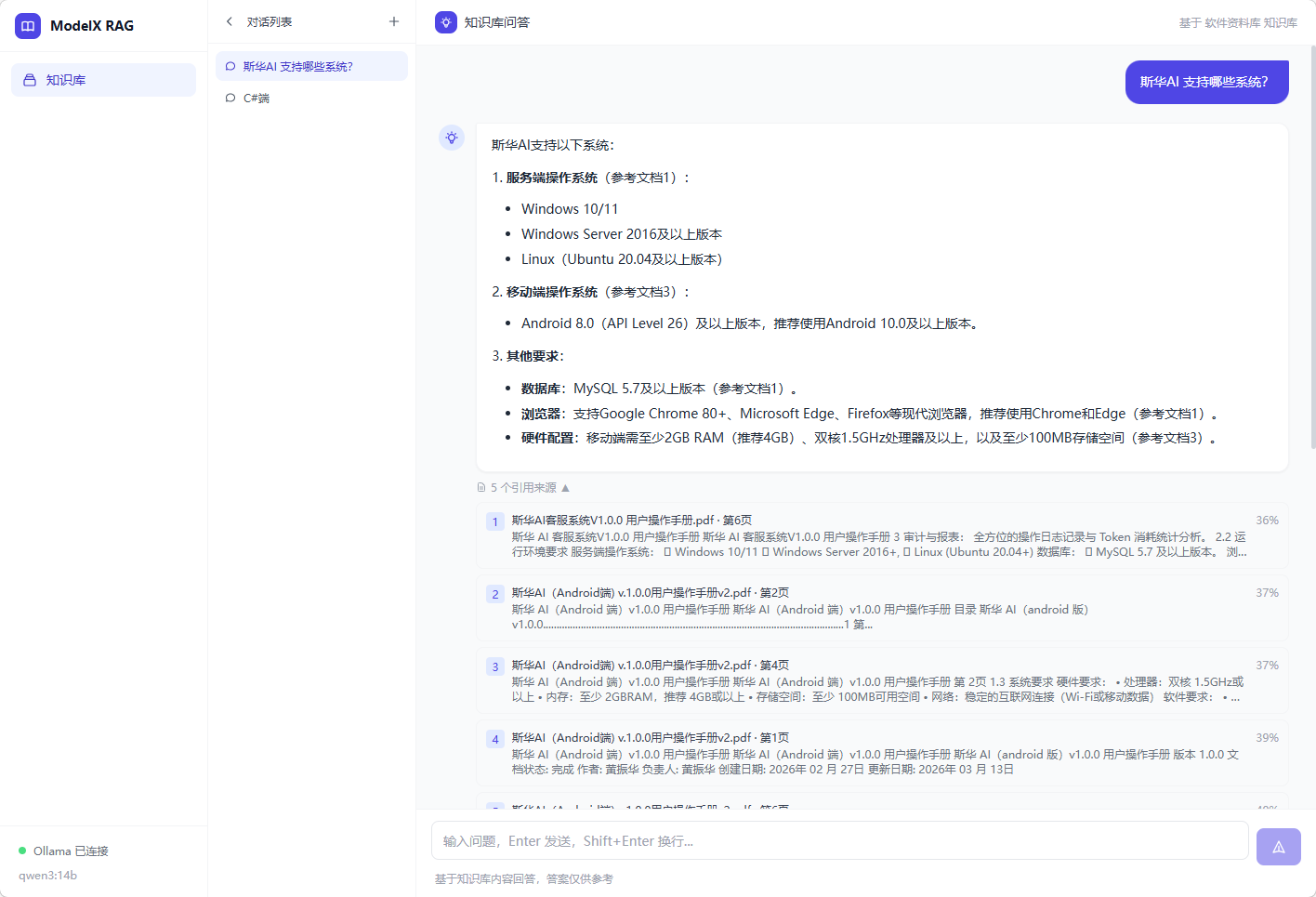Click the 数据库 MySQL 5.7 bullet
Image resolution: width=1316 pixels, height=897 pixels.
click(x=660, y=389)
